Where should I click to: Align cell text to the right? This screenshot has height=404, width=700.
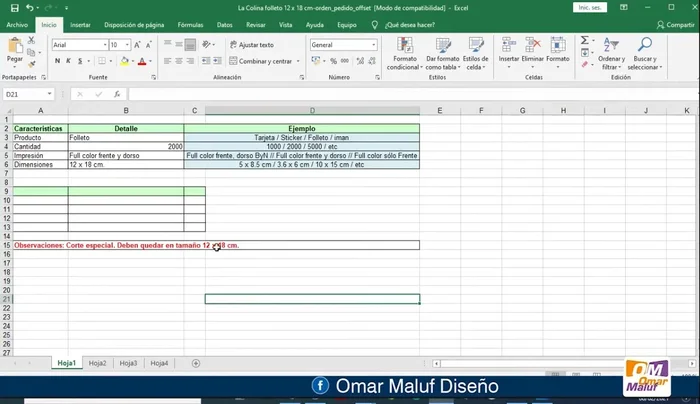(190, 61)
